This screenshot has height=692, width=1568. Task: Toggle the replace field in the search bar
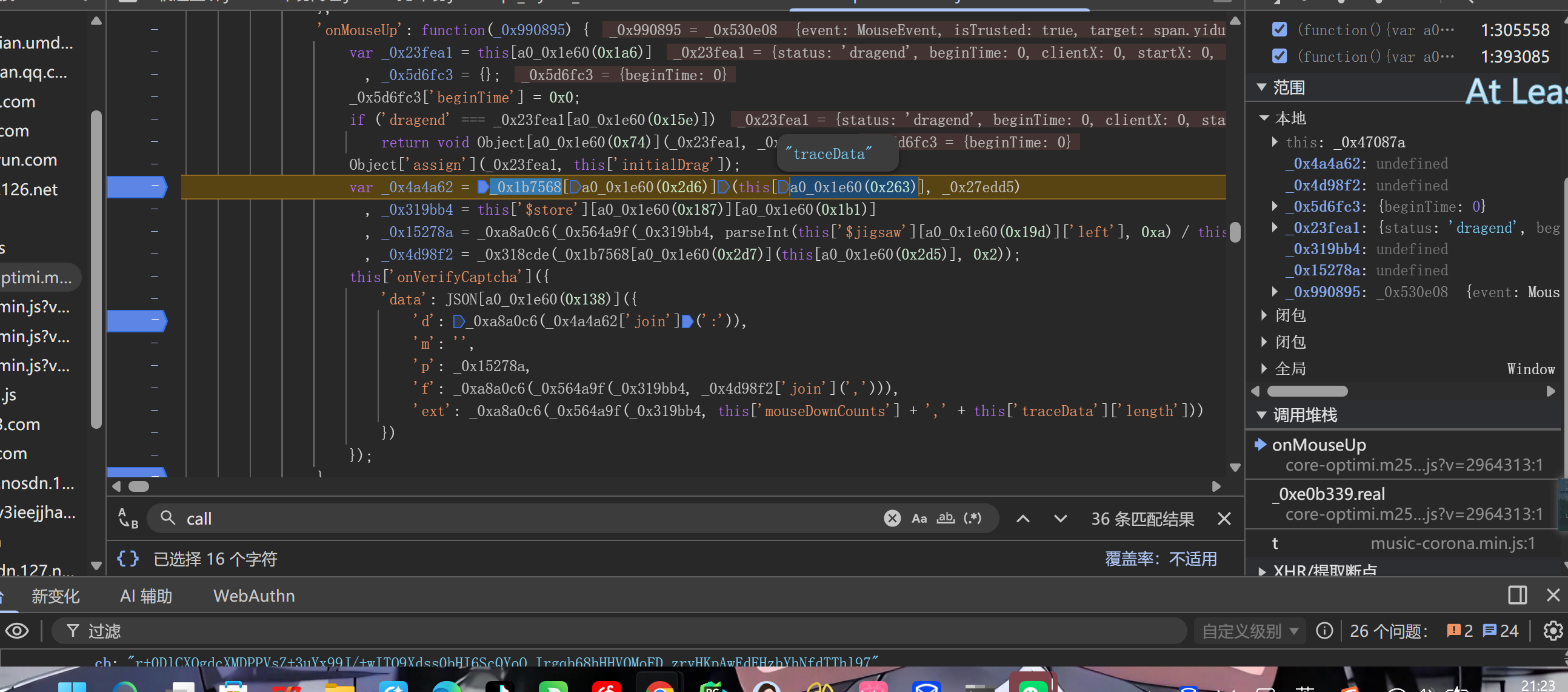128,519
